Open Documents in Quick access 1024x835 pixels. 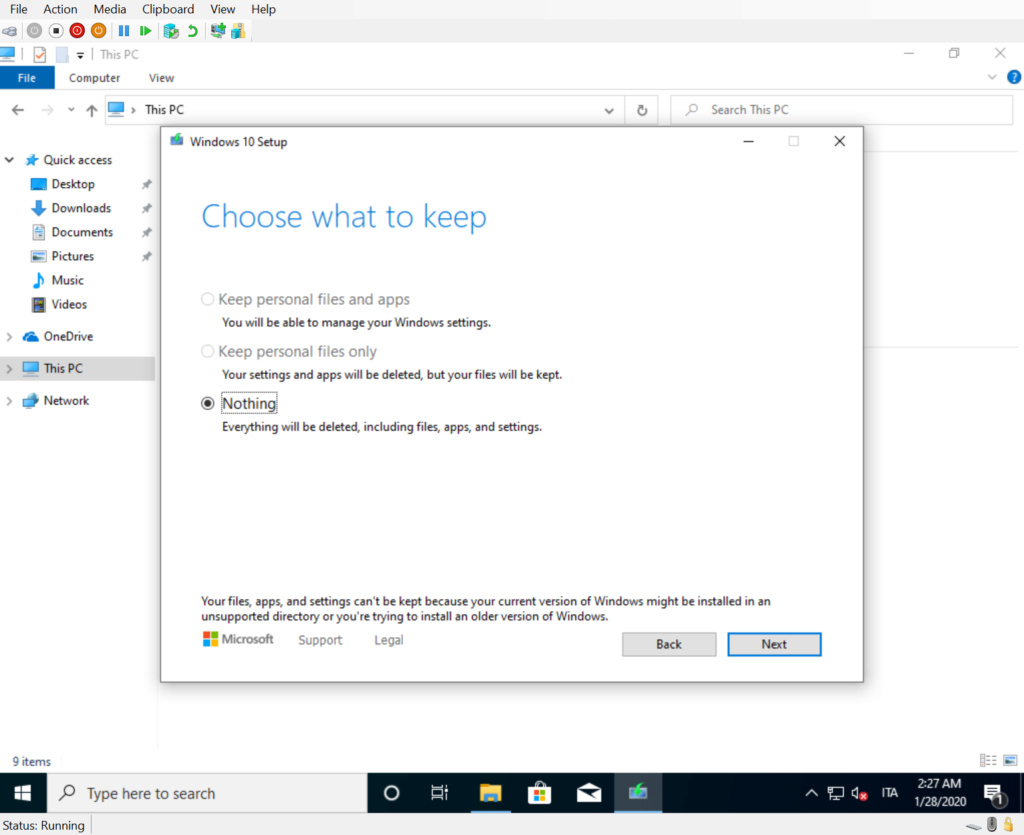82,232
